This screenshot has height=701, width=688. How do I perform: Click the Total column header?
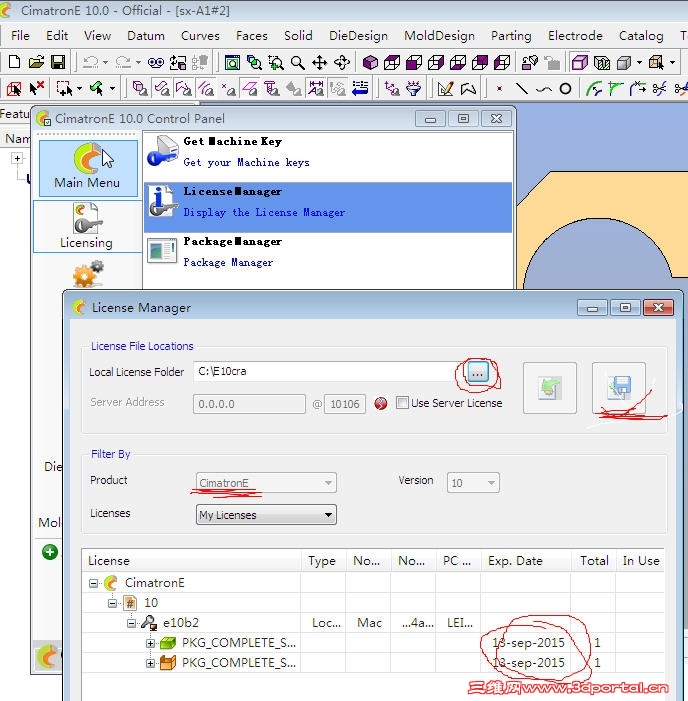(594, 561)
